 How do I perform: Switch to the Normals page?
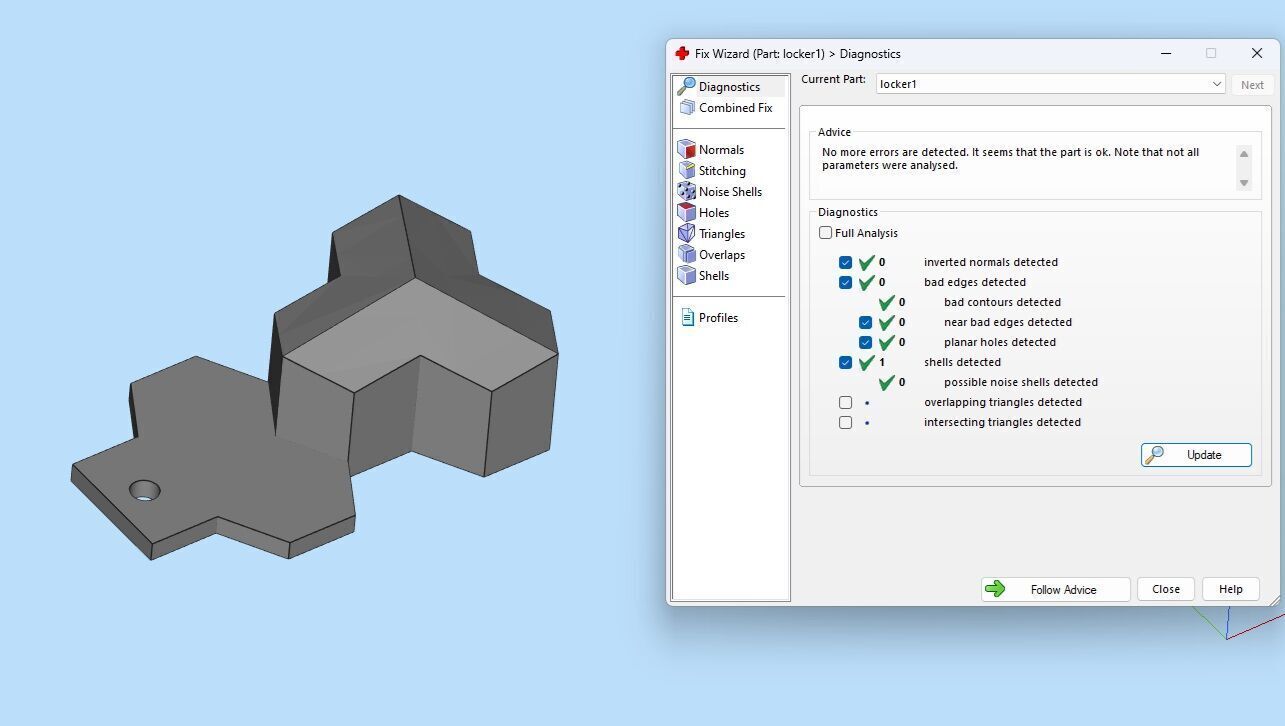tap(721, 150)
